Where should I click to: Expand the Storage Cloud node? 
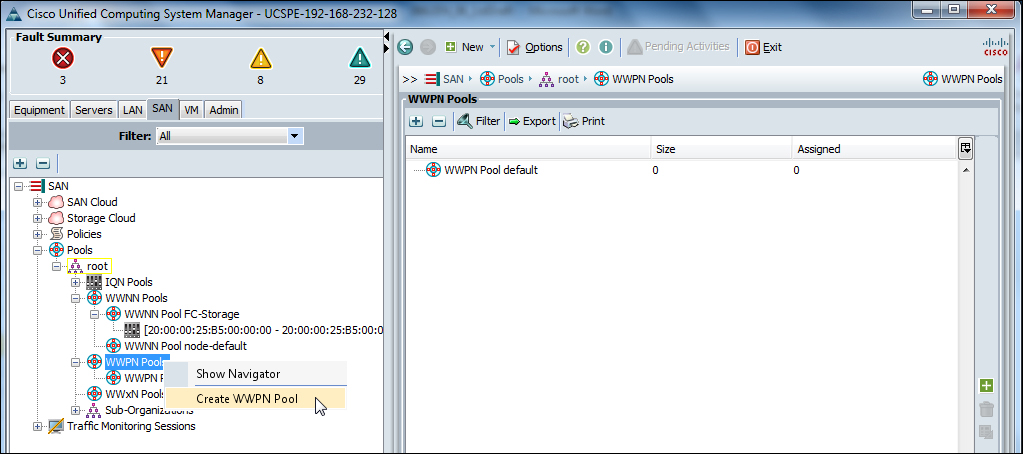[37, 219]
